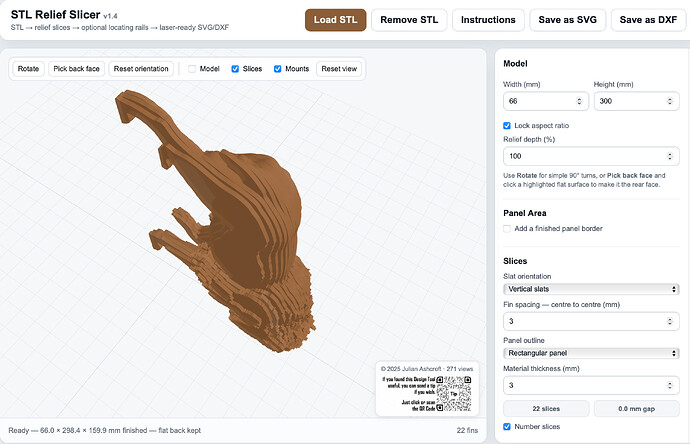Click Reset orientation

[x=141, y=69]
